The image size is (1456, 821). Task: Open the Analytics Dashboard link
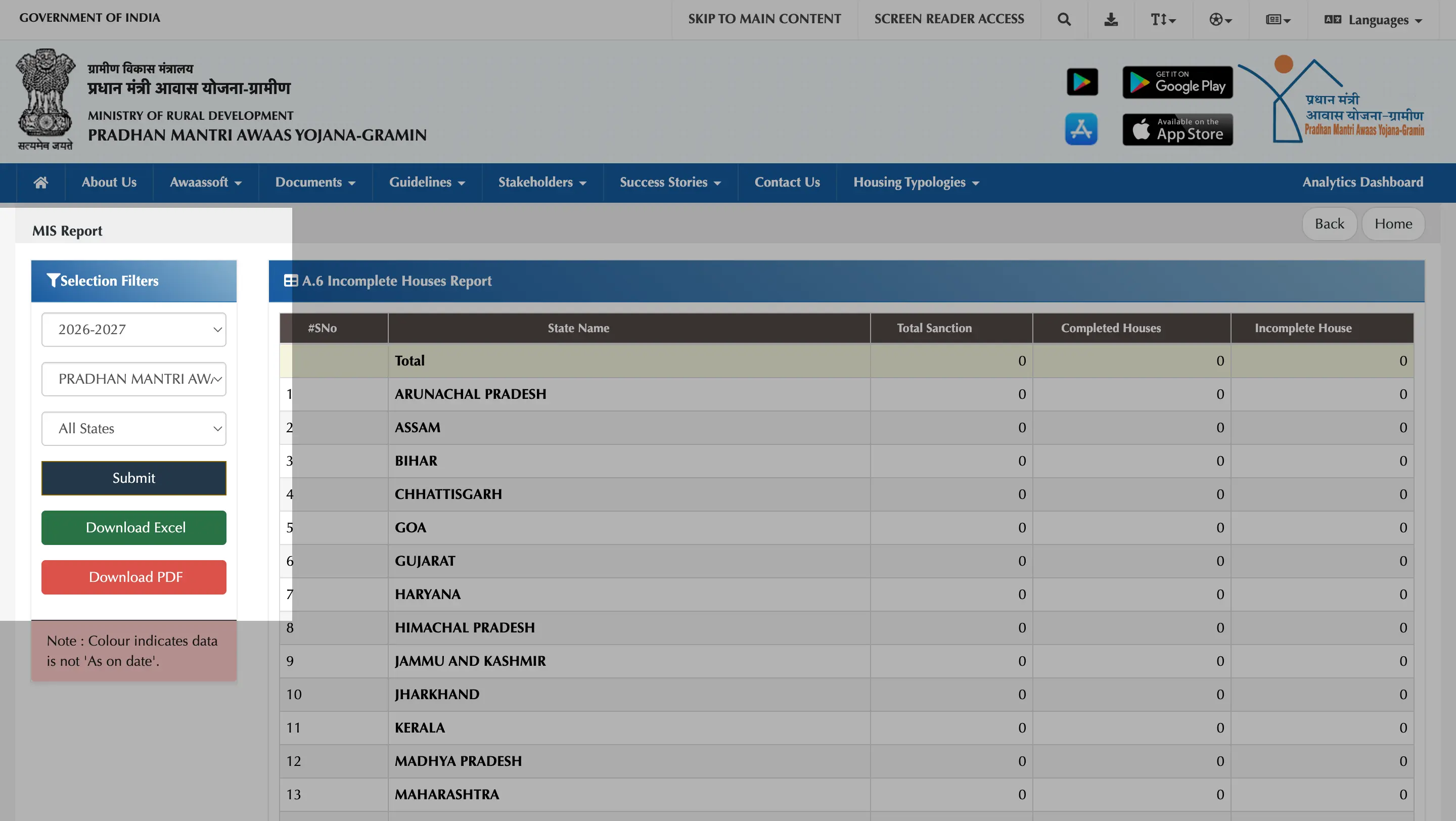point(1363,183)
